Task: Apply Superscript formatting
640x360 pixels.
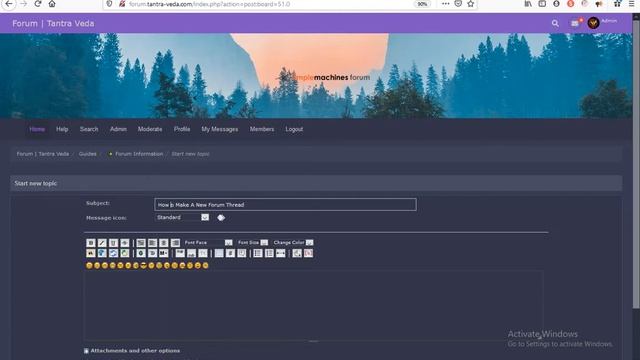Action: (180, 253)
